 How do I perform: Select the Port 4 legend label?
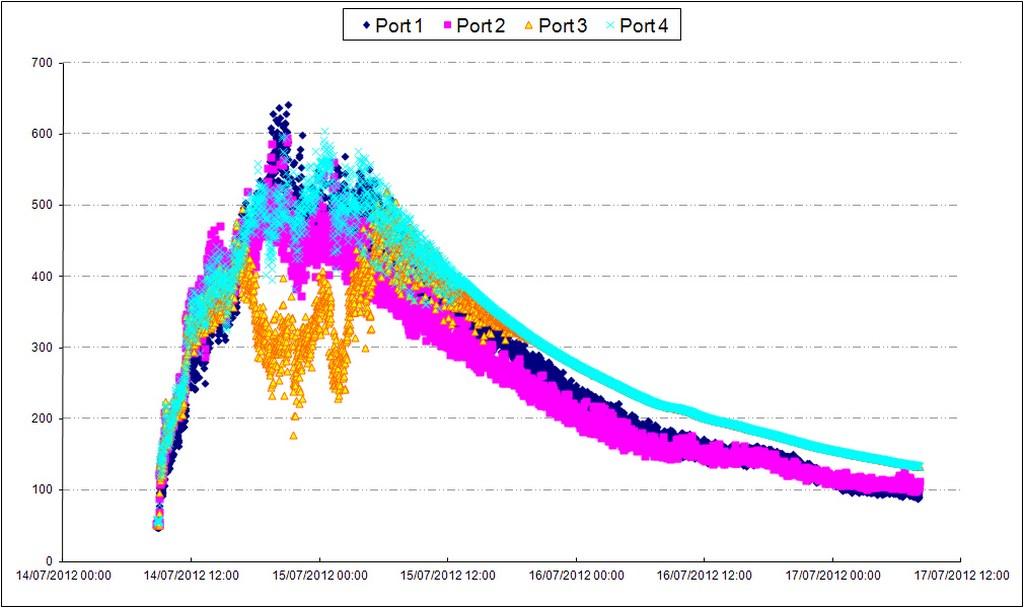click(x=644, y=26)
